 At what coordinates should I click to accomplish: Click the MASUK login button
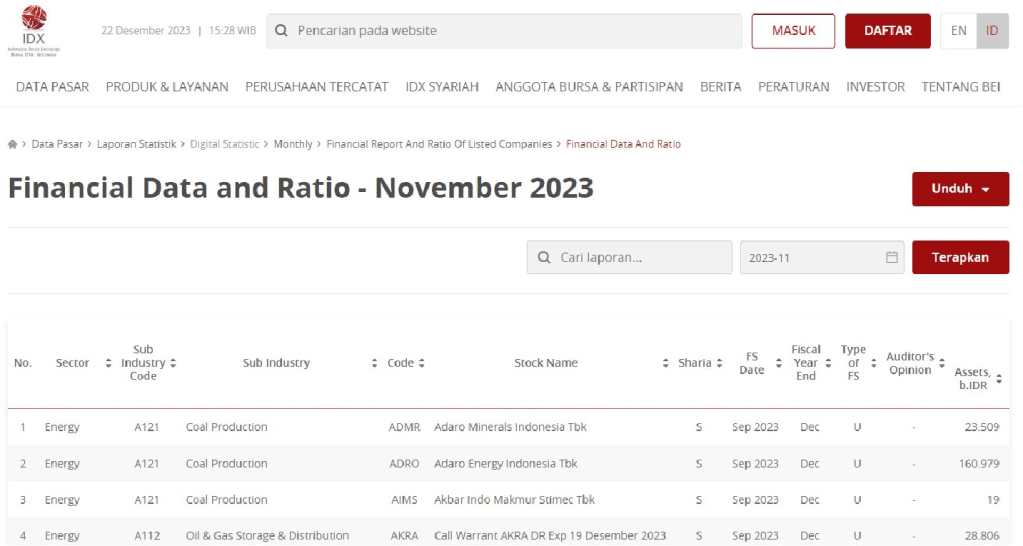click(793, 31)
